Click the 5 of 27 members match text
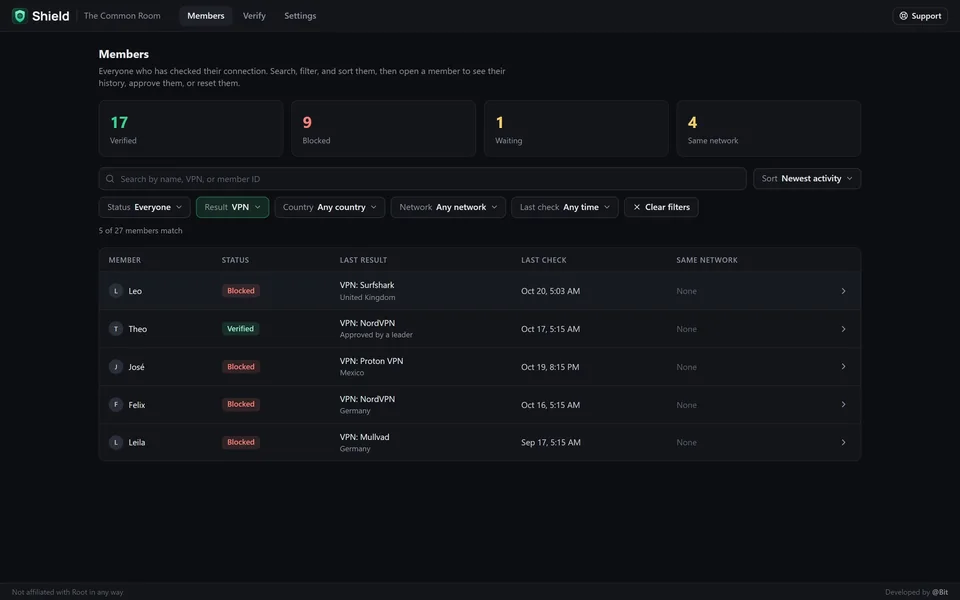 click(x=140, y=231)
